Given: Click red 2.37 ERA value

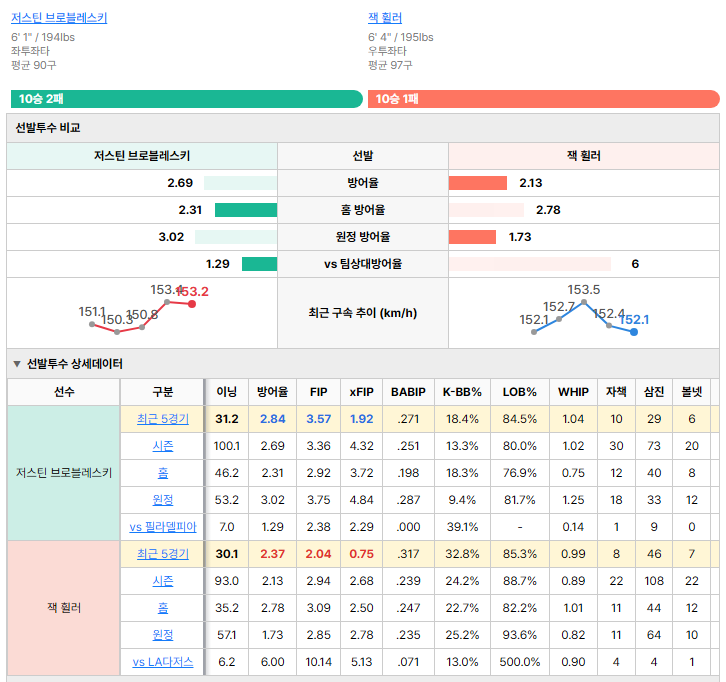Looking at the screenshot, I should [272, 554].
